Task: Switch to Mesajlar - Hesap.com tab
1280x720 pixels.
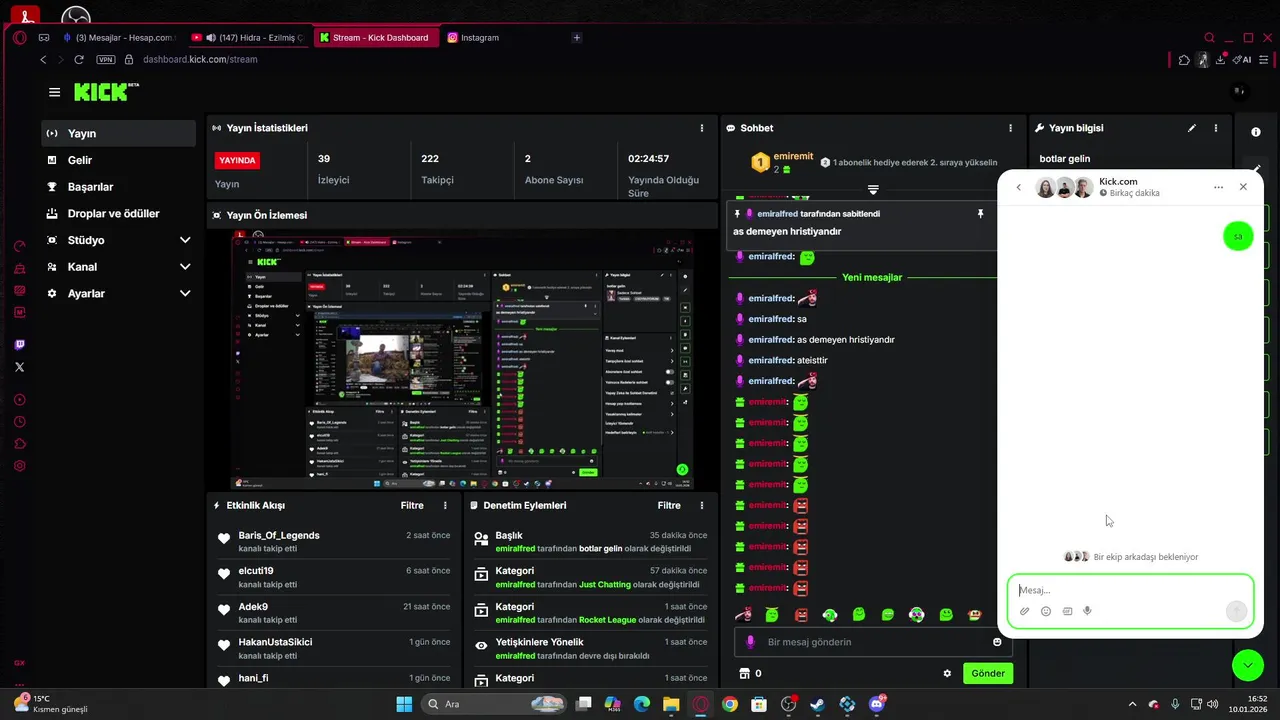Action: (x=118, y=38)
